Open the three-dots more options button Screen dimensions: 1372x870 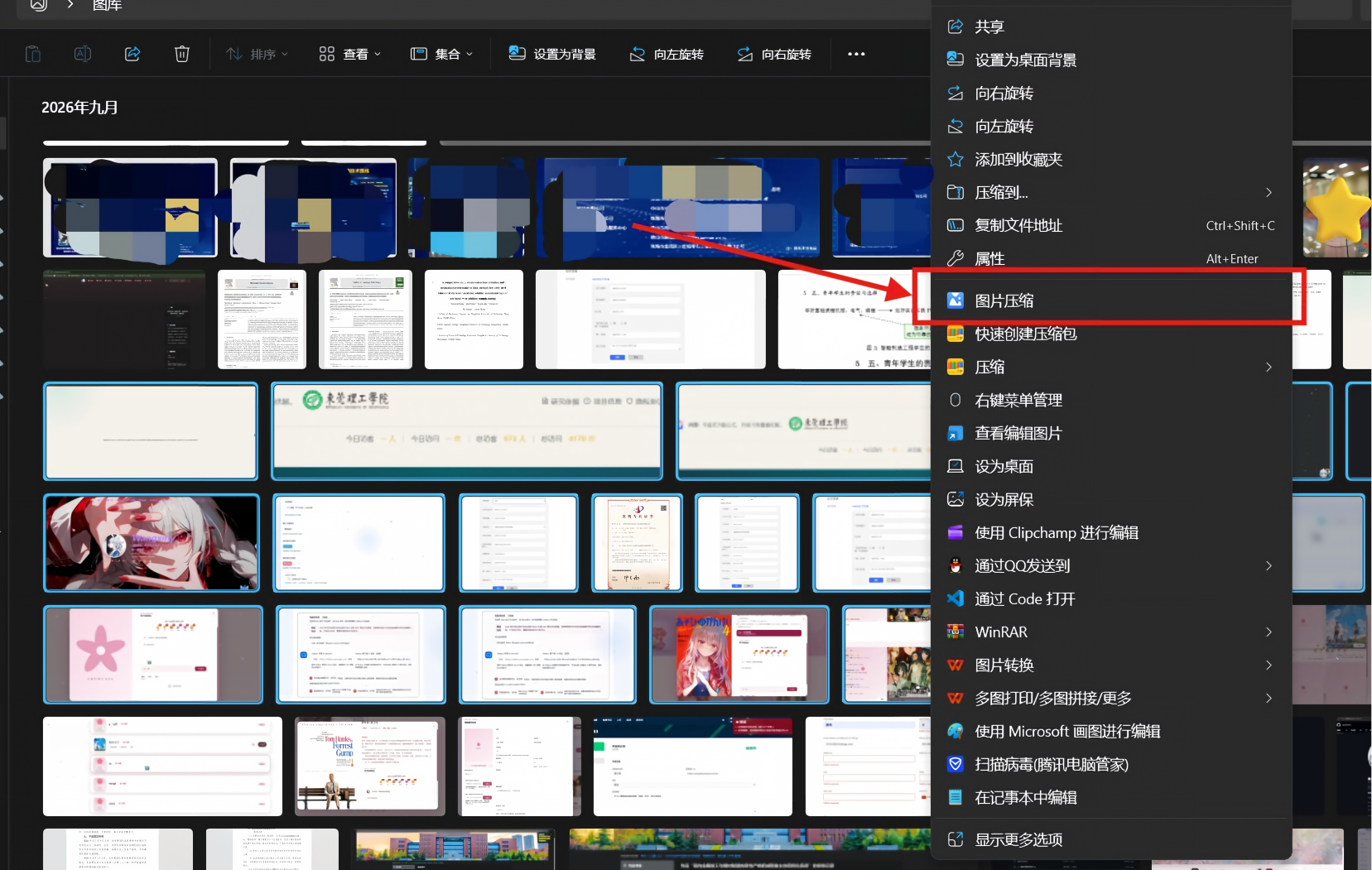coord(856,54)
